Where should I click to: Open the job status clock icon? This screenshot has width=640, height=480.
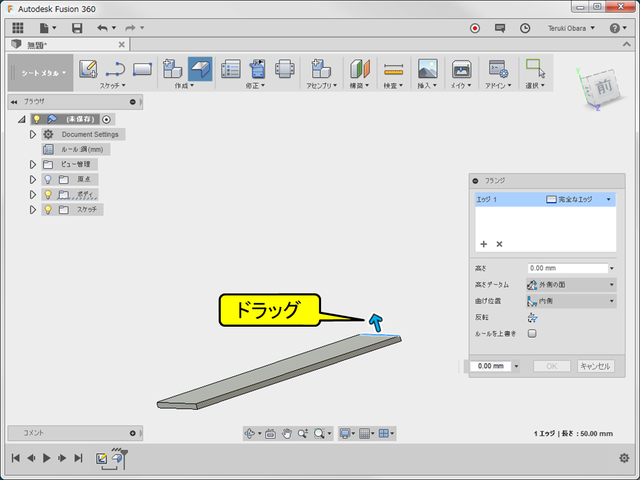[525, 28]
